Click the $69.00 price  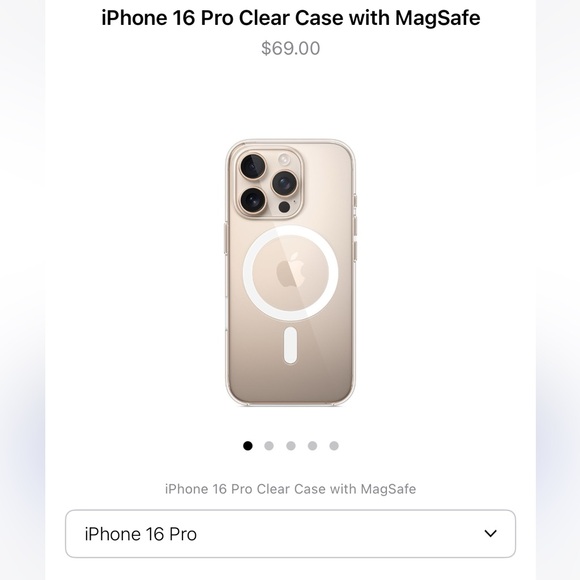coord(291,48)
